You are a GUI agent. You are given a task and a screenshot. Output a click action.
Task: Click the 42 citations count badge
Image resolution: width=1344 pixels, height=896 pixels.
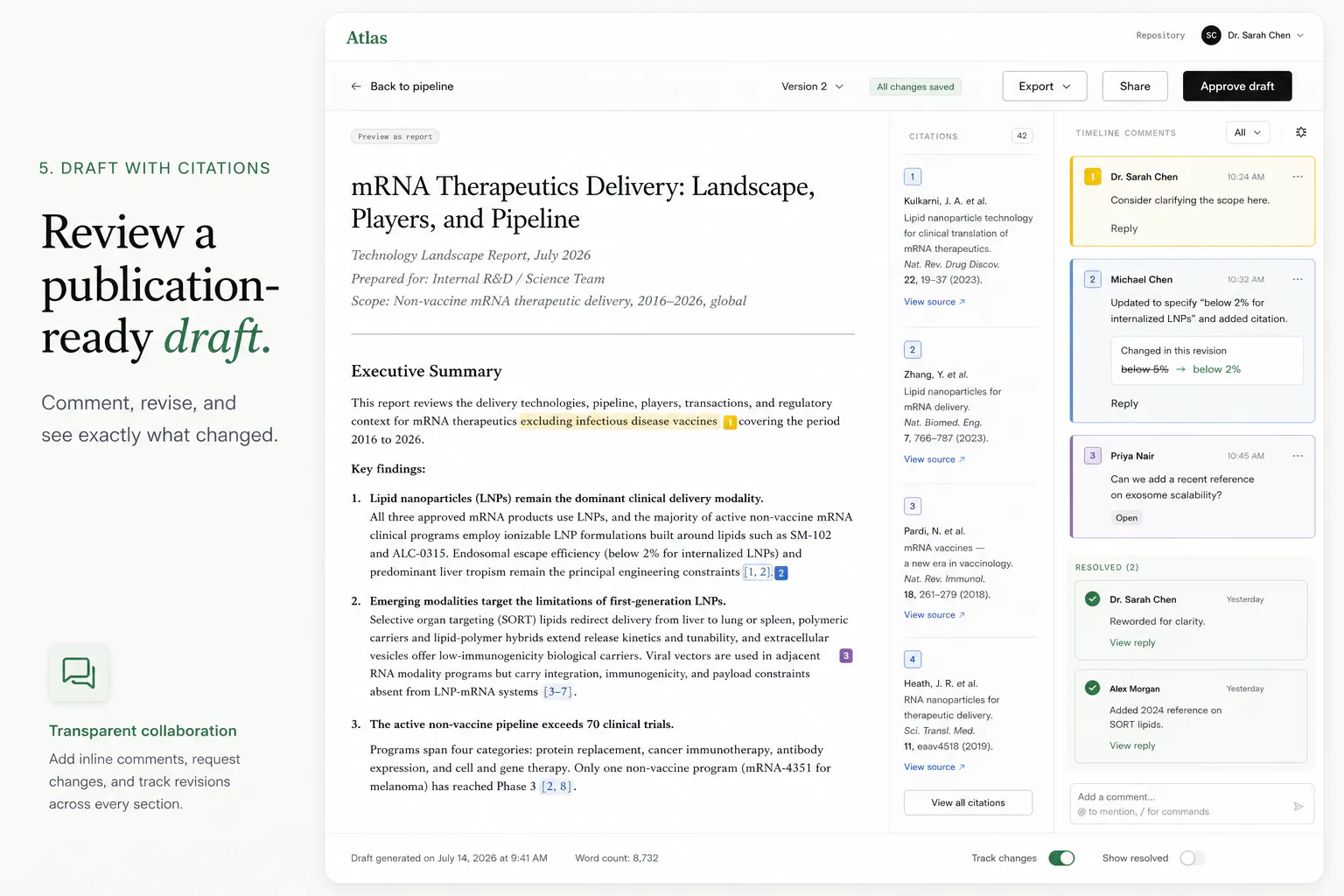pos(1022,136)
